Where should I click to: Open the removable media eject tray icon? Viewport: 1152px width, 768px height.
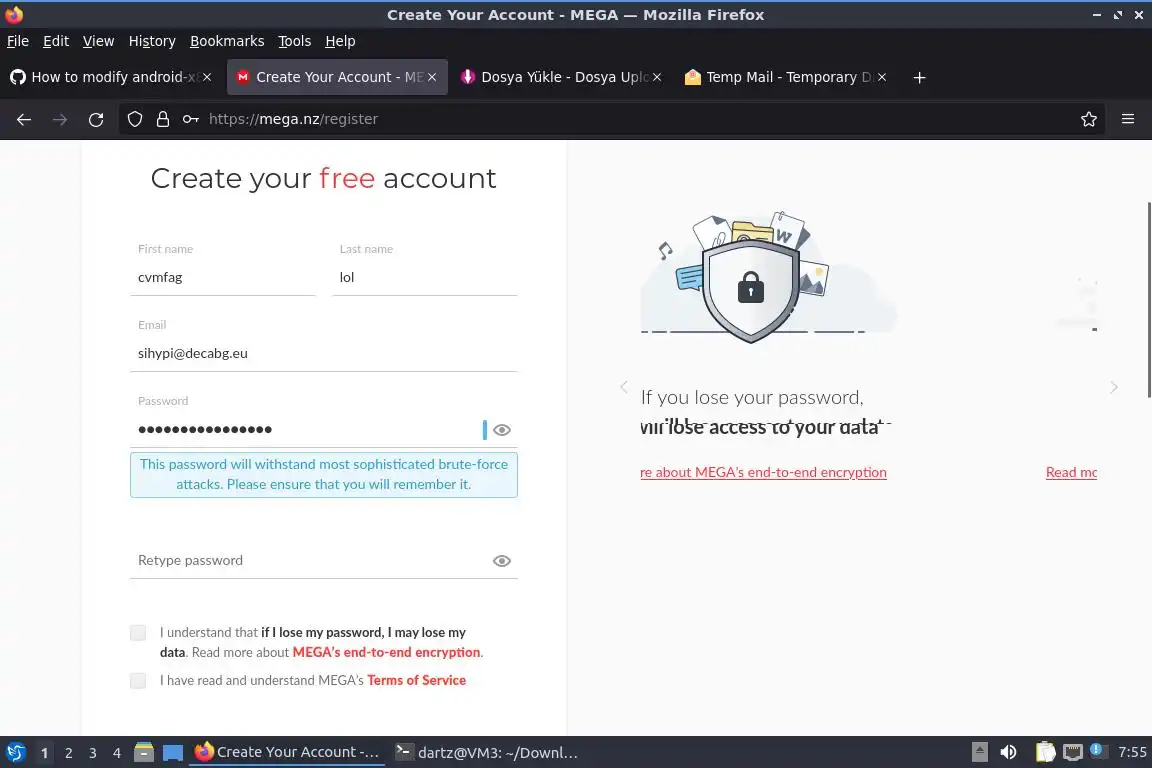coord(979,753)
